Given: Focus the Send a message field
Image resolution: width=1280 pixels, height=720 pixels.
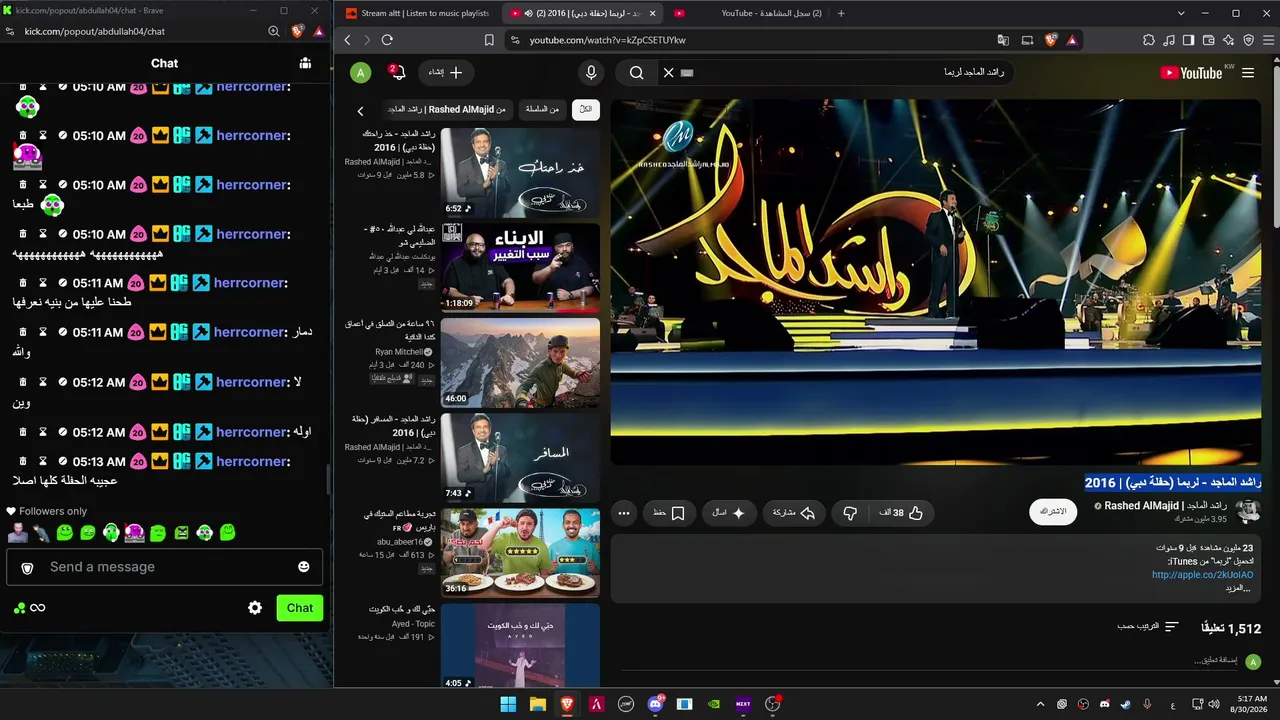Looking at the screenshot, I should [164, 567].
